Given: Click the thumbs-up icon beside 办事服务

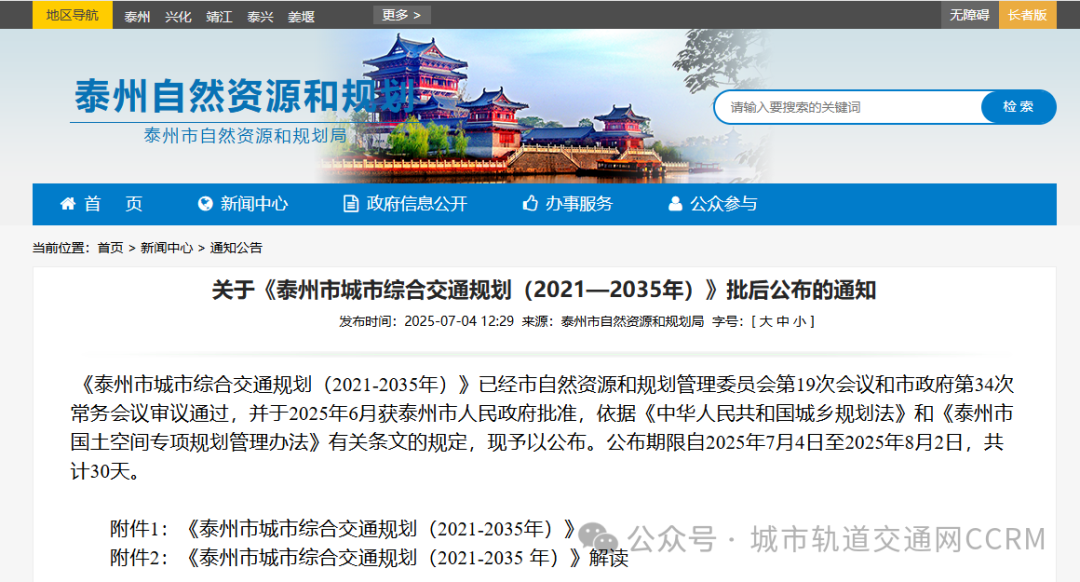Looking at the screenshot, I should click(530, 204).
